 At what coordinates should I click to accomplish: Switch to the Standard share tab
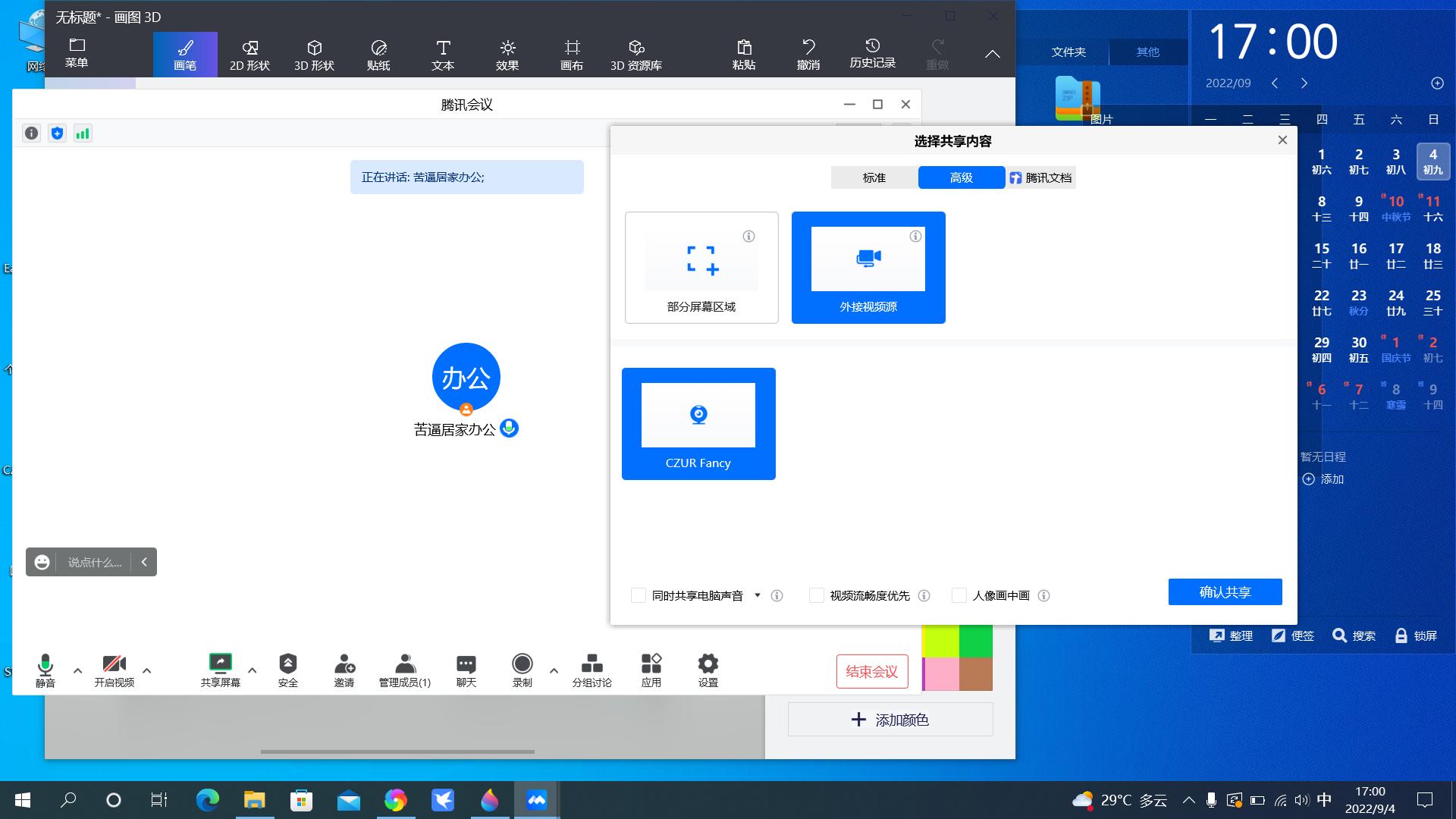874,177
